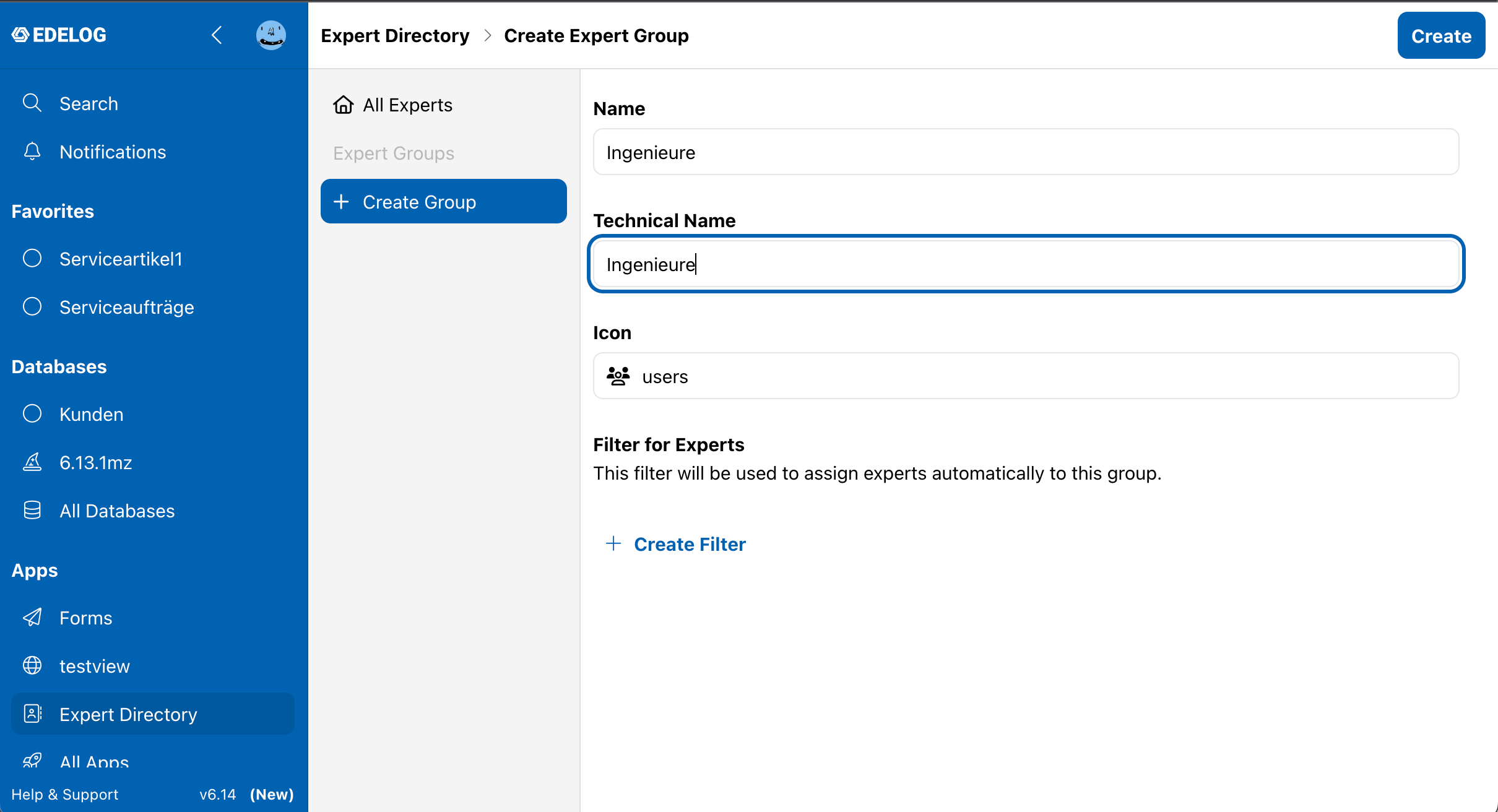Click the v6.14 version text
This screenshot has width=1498, height=812.
tap(218, 794)
